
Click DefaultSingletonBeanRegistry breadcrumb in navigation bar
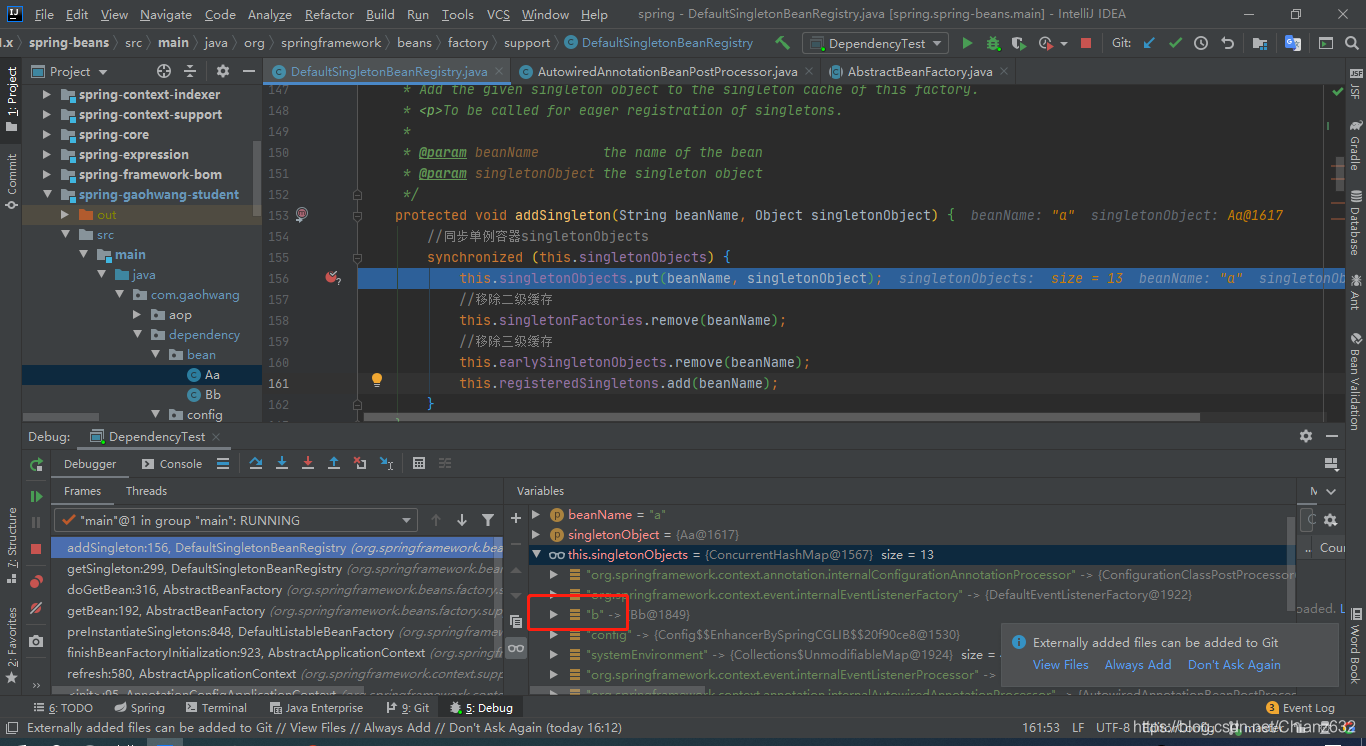659,43
